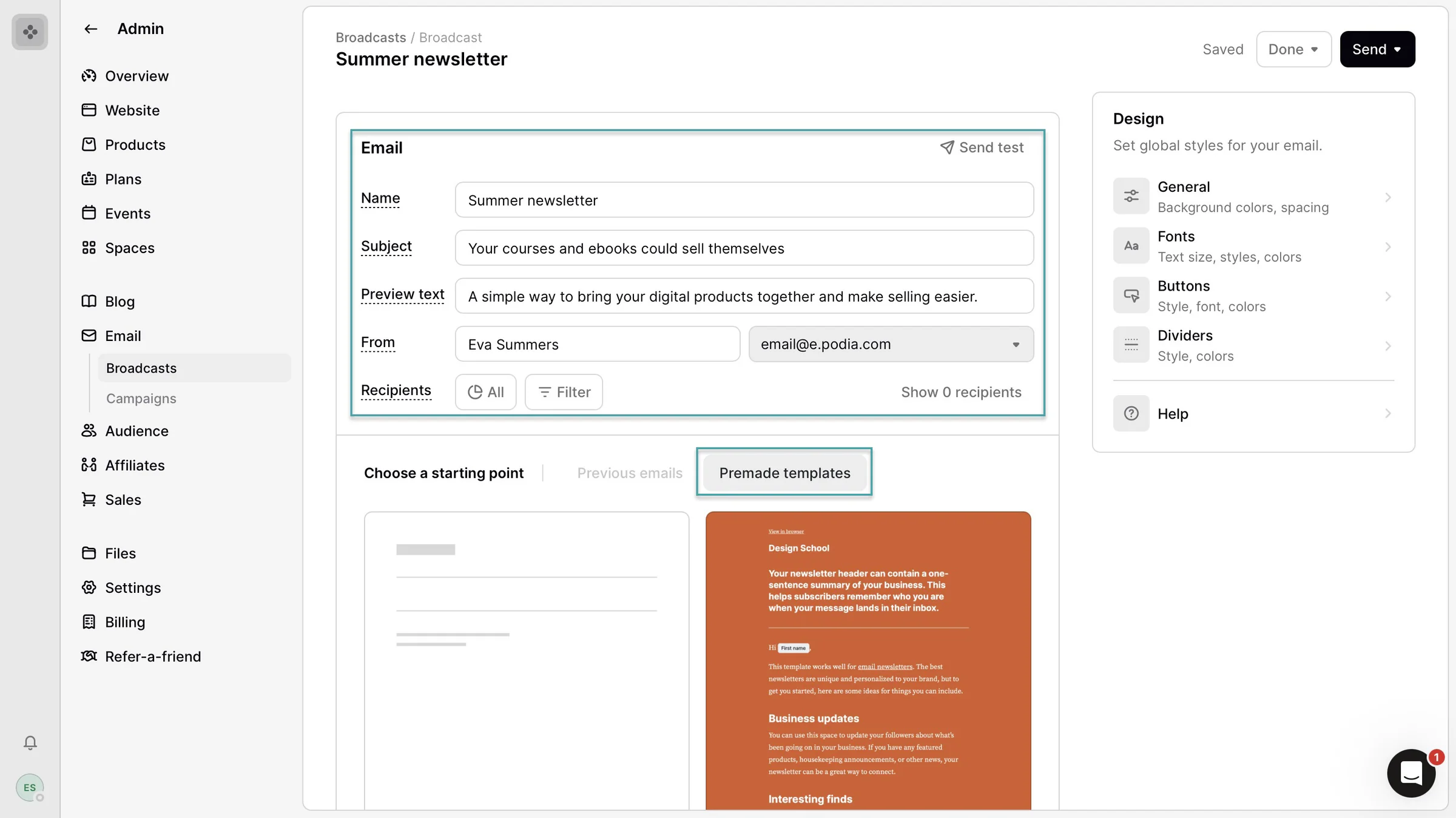Click the Sales cart icon
This screenshot has width=1456, height=818.
89,499
